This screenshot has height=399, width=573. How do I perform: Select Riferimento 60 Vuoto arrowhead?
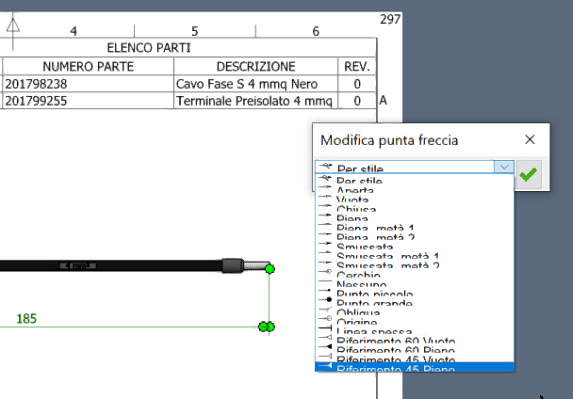pos(414,341)
